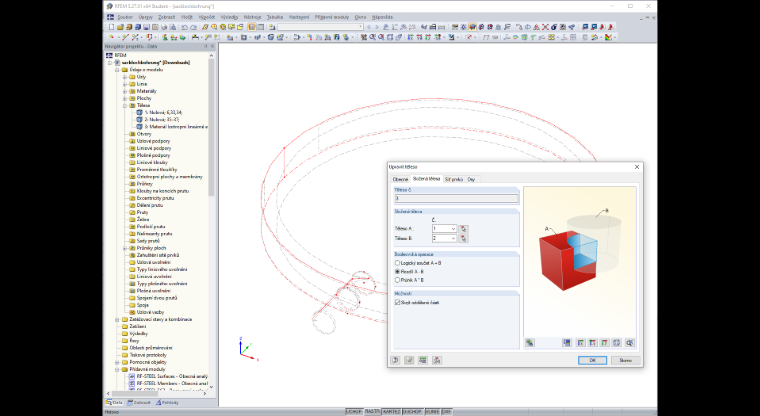Click the green icon below preview image left
The image size is (760, 416).
(x=530, y=343)
